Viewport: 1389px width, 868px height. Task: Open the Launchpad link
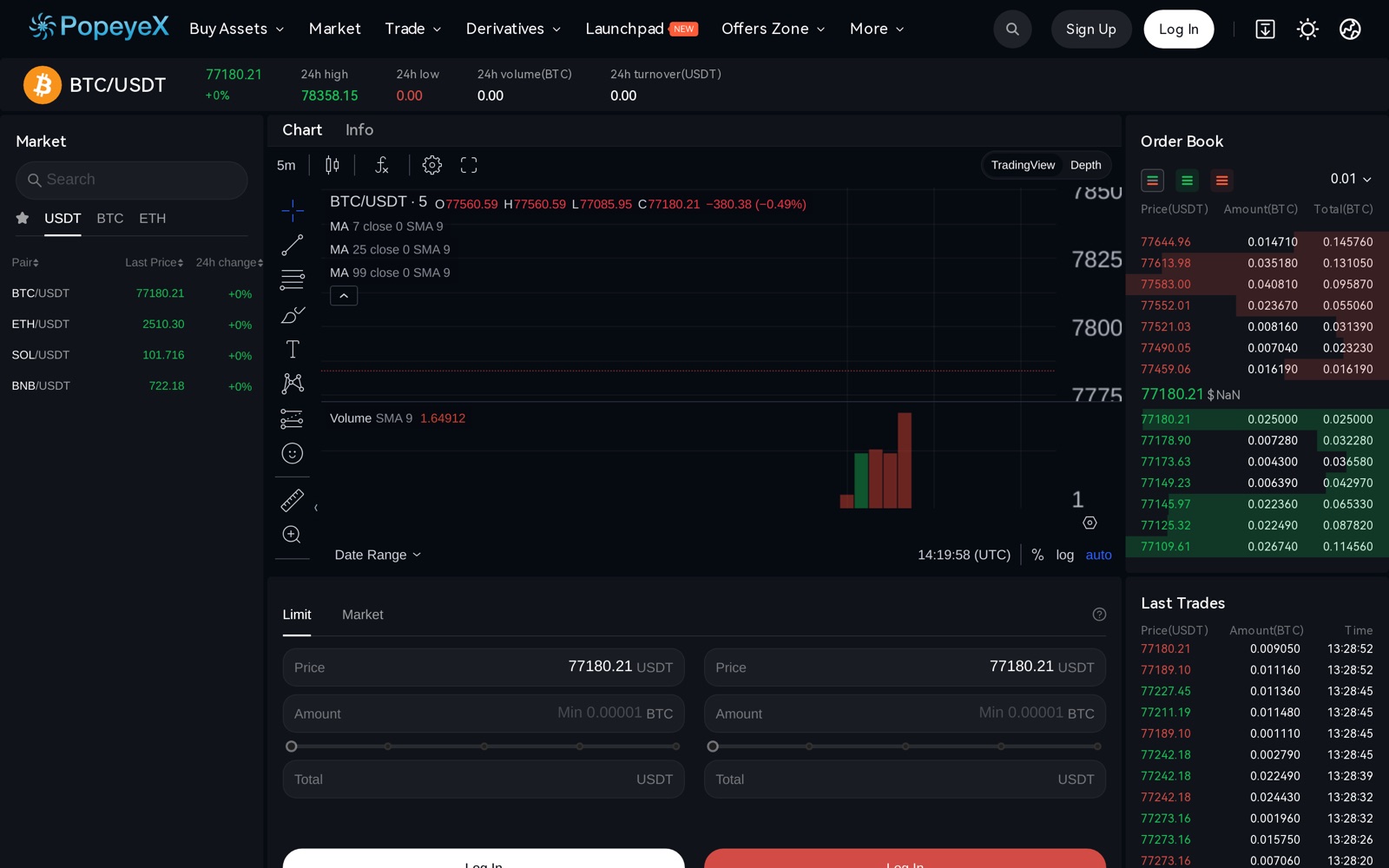click(641, 29)
